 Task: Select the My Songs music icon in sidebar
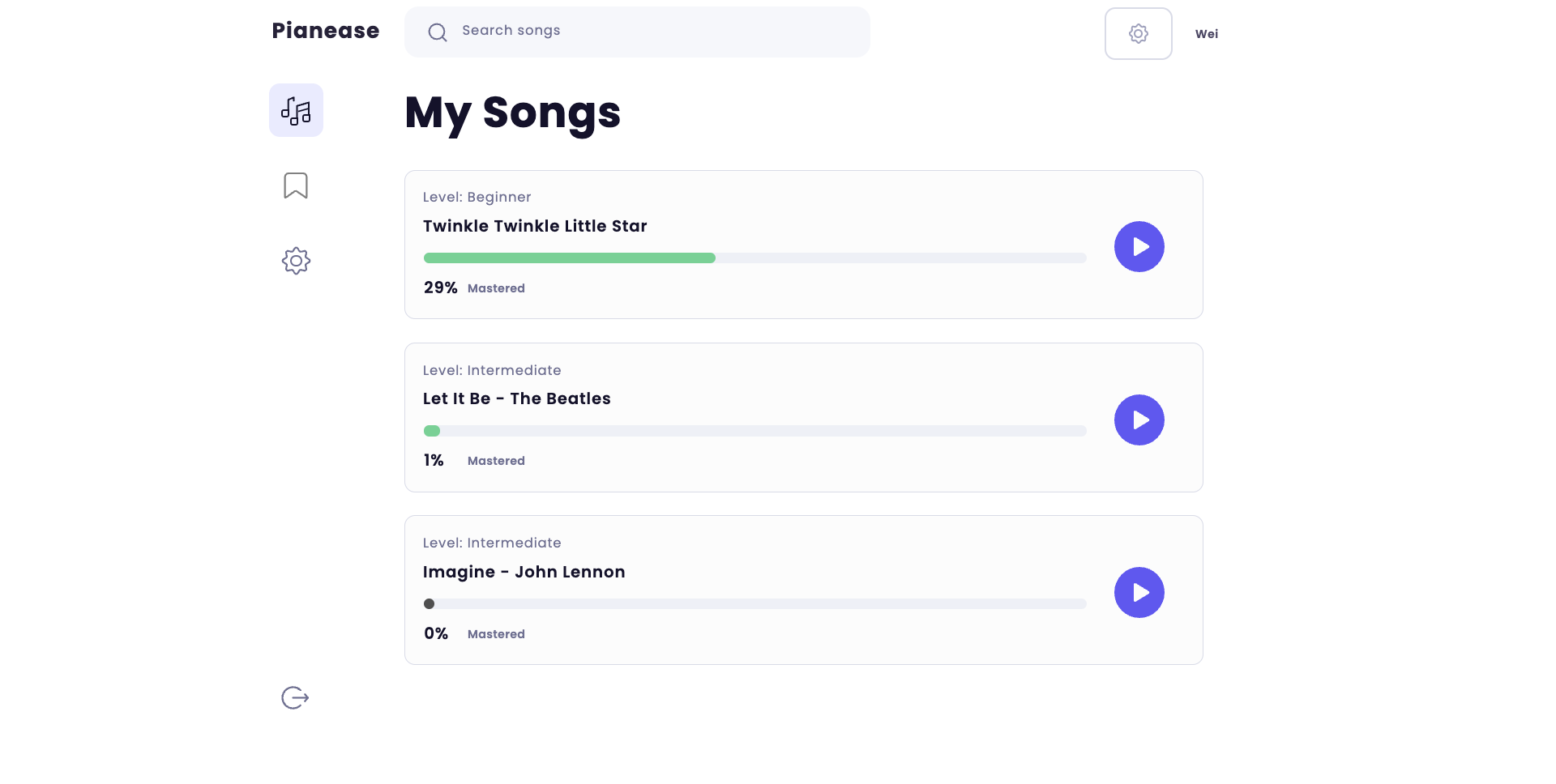295,109
